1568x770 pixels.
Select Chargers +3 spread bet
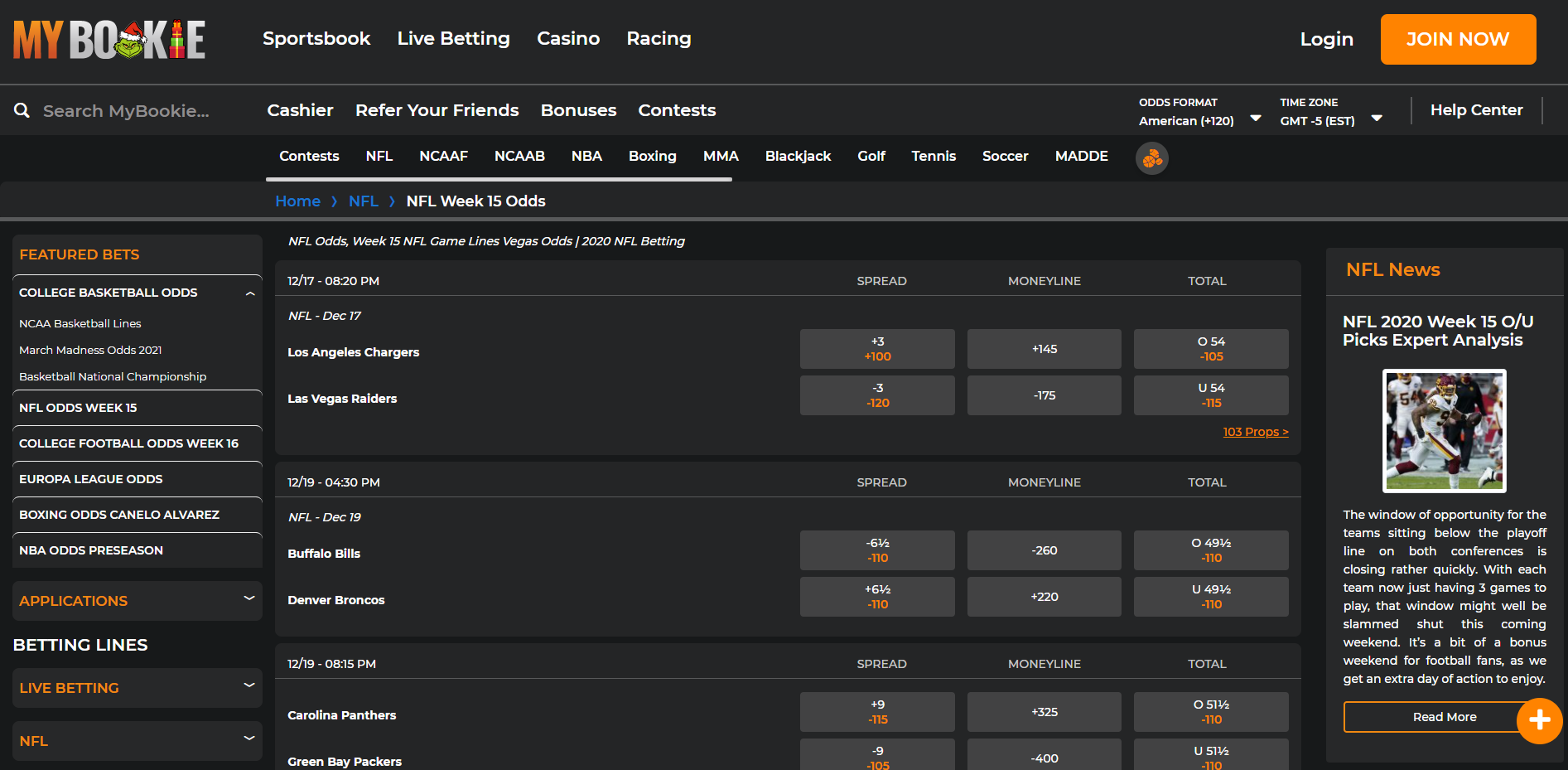click(x=877, y=349)
